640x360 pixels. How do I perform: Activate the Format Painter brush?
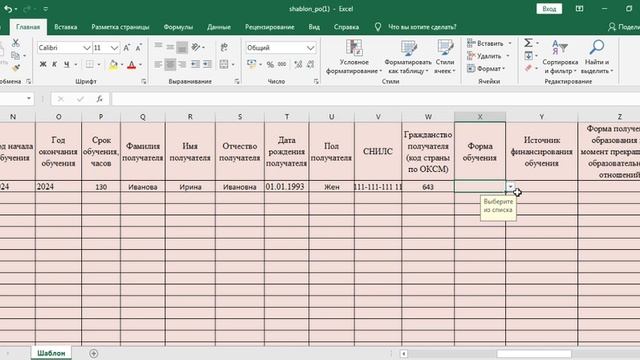point(16,67)
